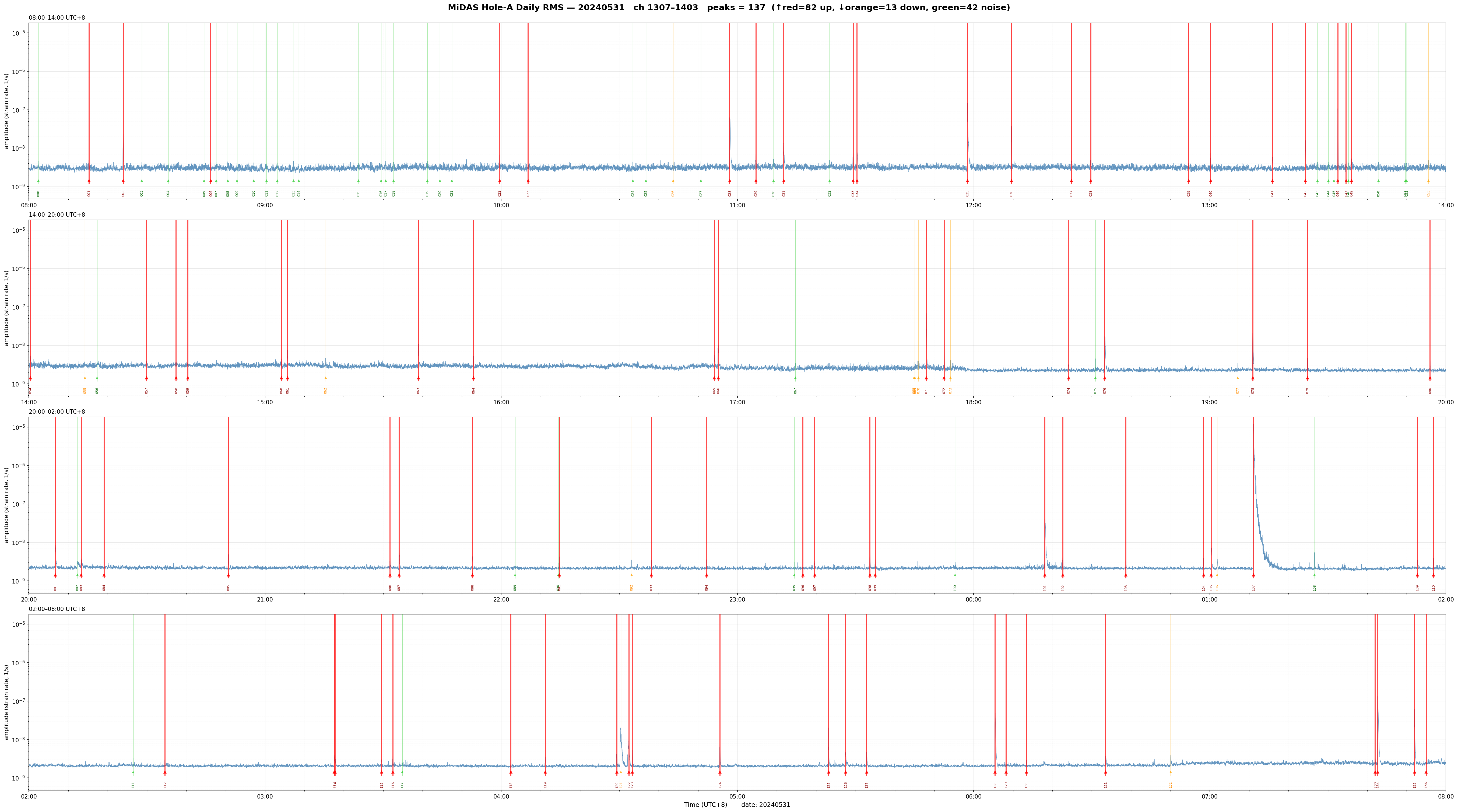This screenshot has height=812, width=1458.
Task: Select the red peak marker labeled 023
Action: pos(528,181)
